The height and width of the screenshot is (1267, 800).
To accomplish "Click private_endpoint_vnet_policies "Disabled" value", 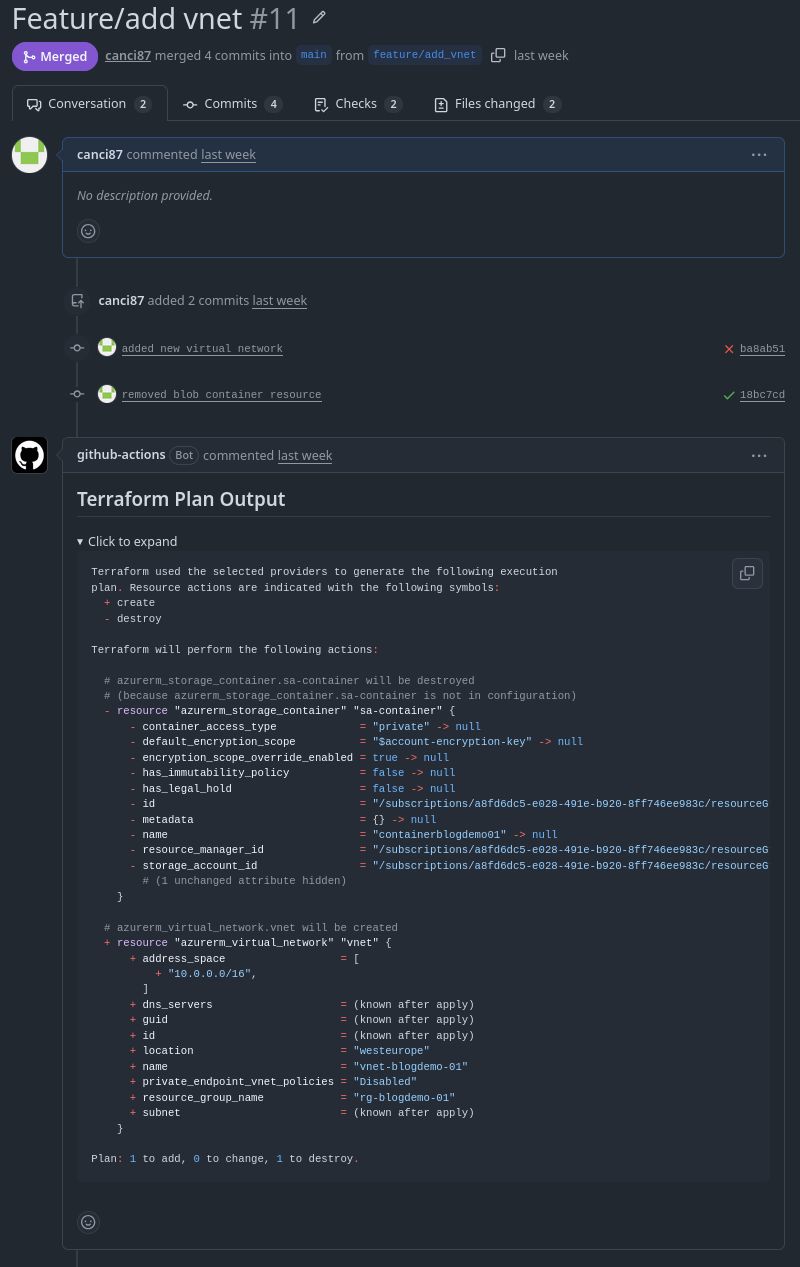I will (x=385, y=1081).
